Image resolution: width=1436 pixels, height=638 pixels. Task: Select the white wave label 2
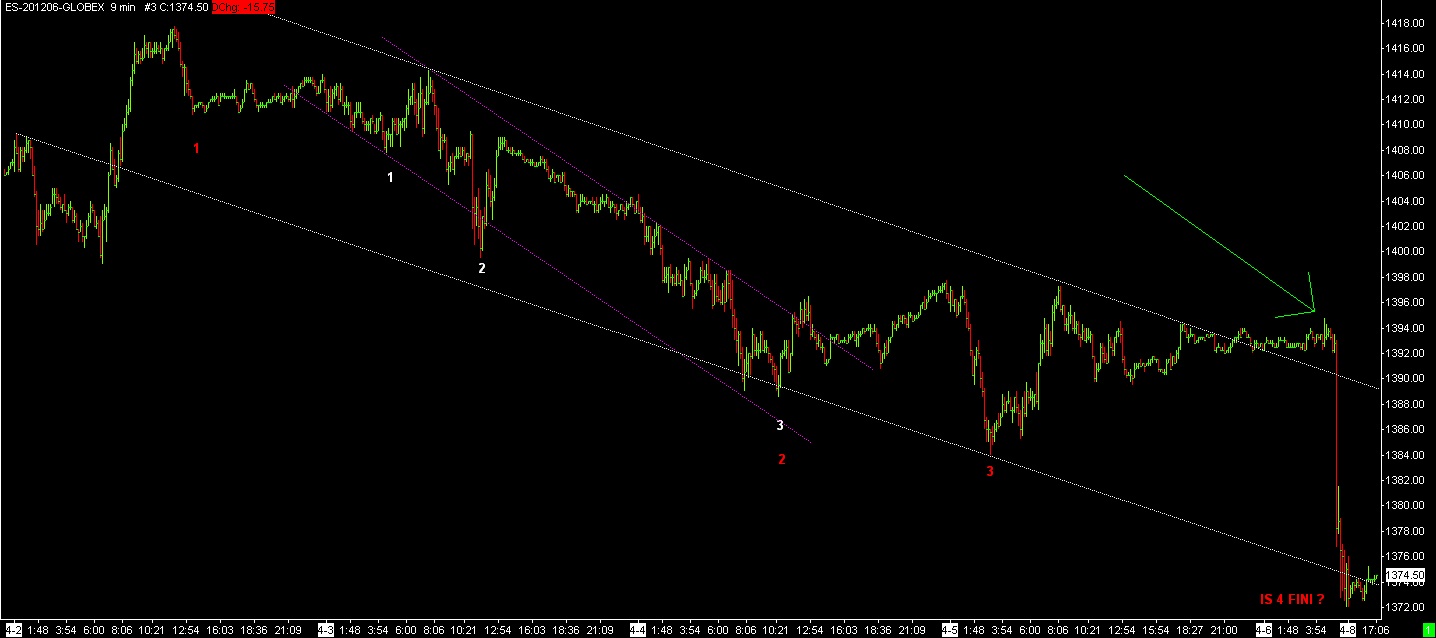[481, 269]
